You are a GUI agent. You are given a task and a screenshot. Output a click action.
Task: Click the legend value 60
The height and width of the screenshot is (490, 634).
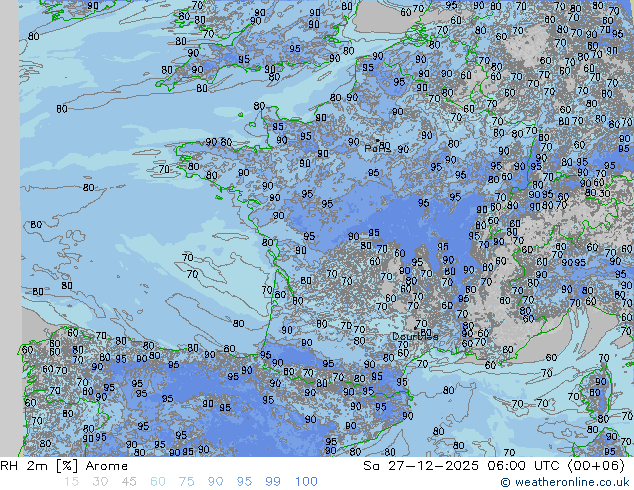coord(158,482)
